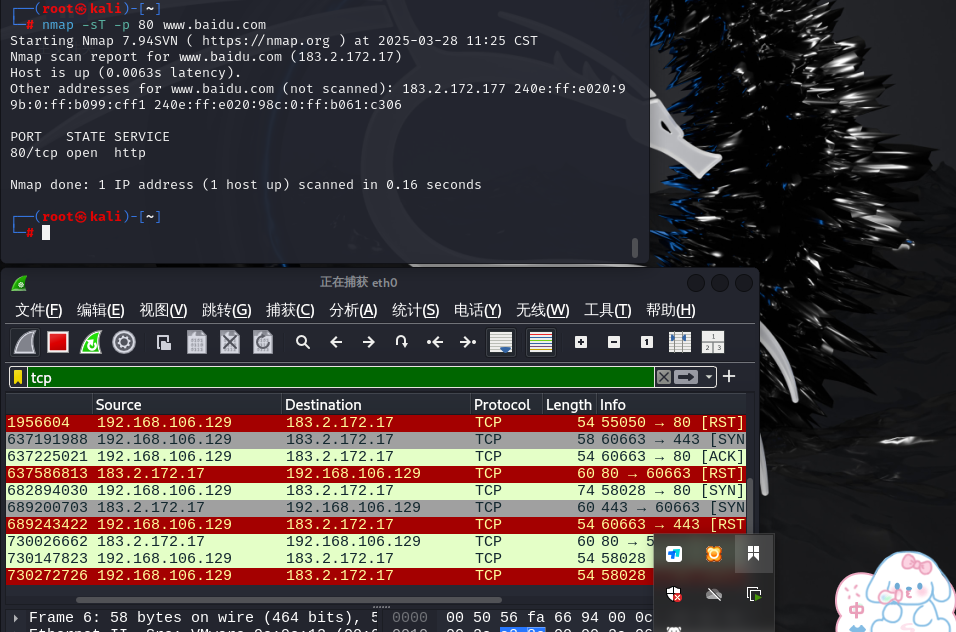
Task: Close capture file icon with X
Action: [x=230, y=343]
